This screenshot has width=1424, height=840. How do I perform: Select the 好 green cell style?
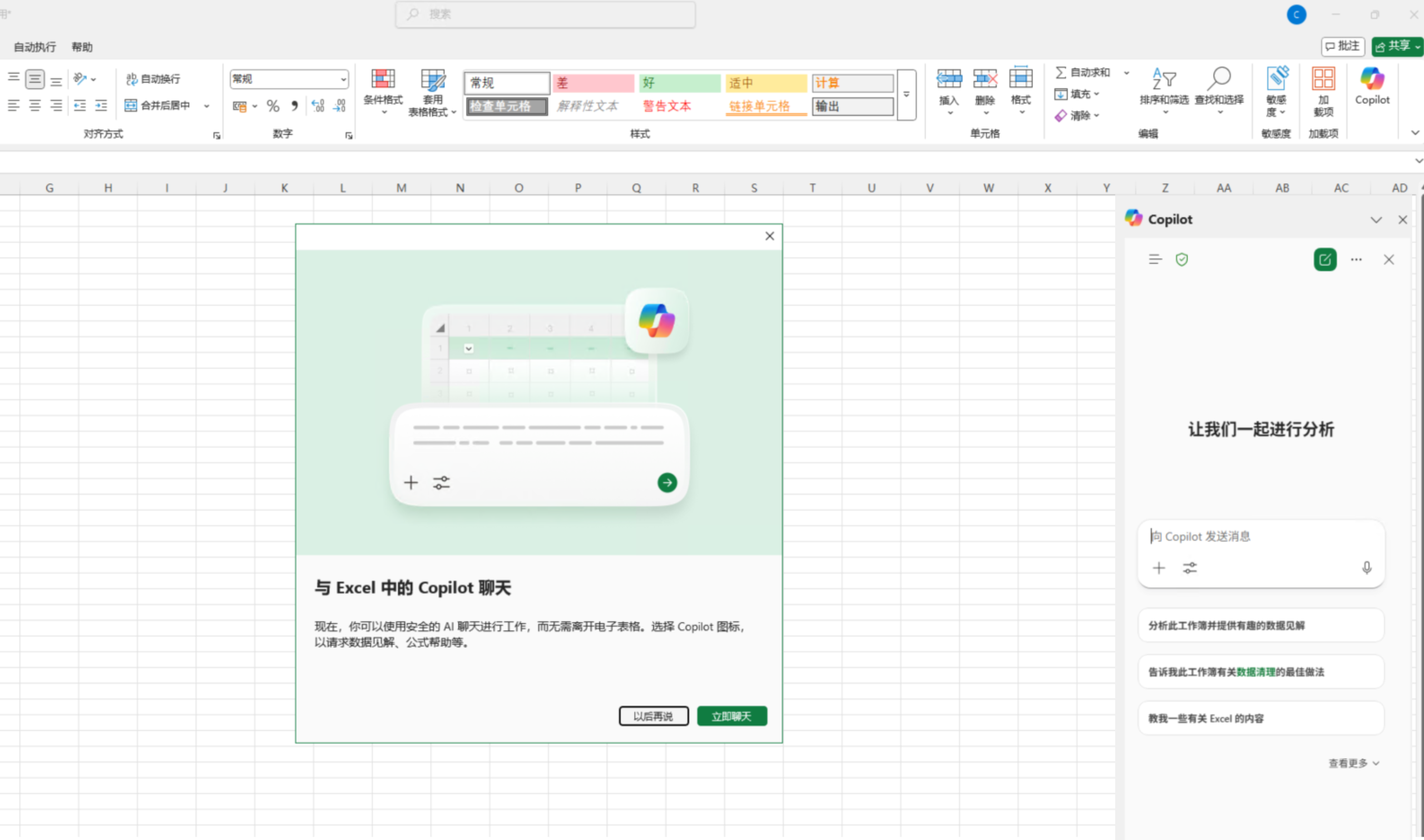pos(679,83)
